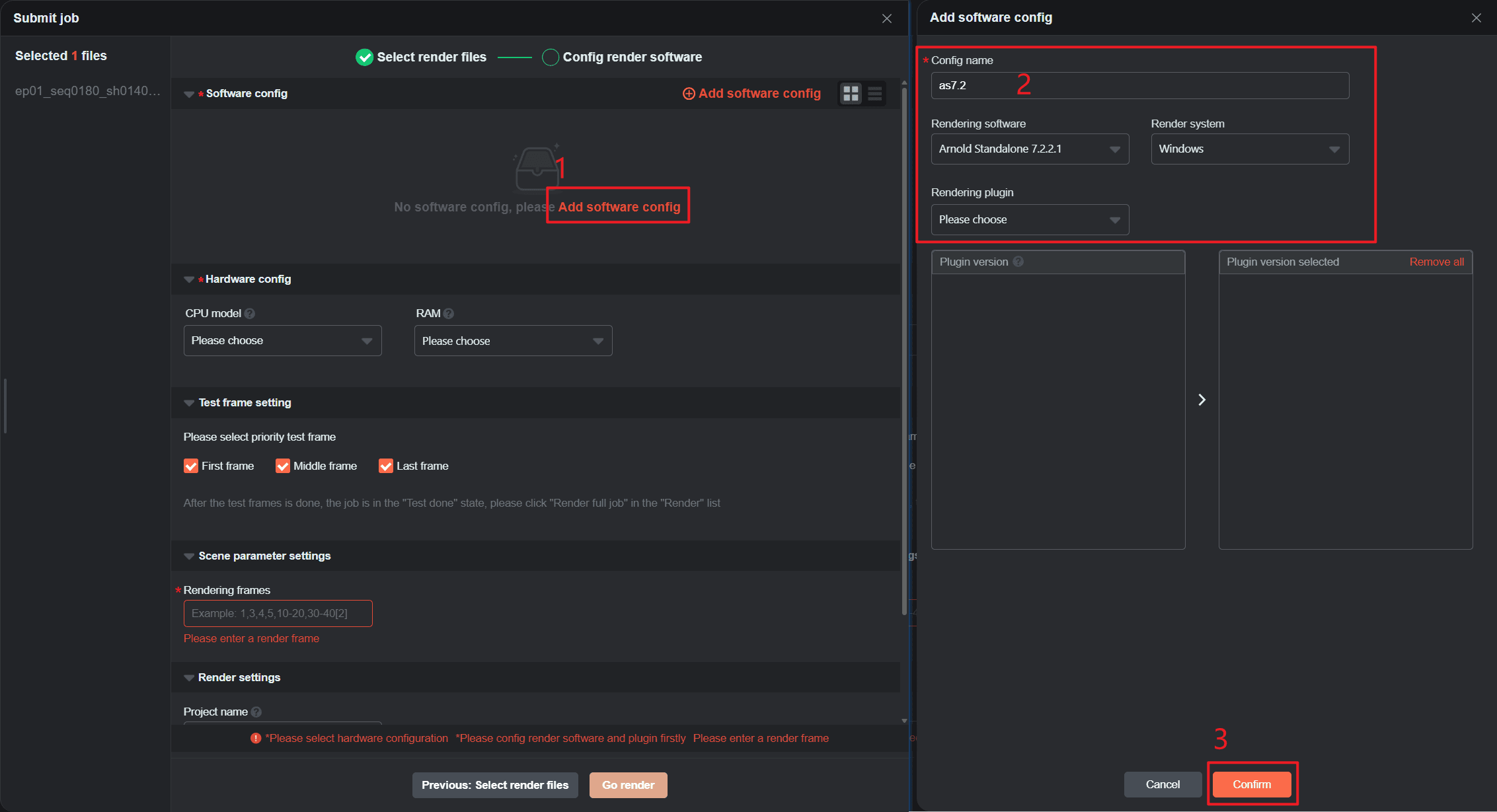Uncheck the Last frame checkbox
This screenshot has height=812, width=1497.
click(x=386, y=466)
